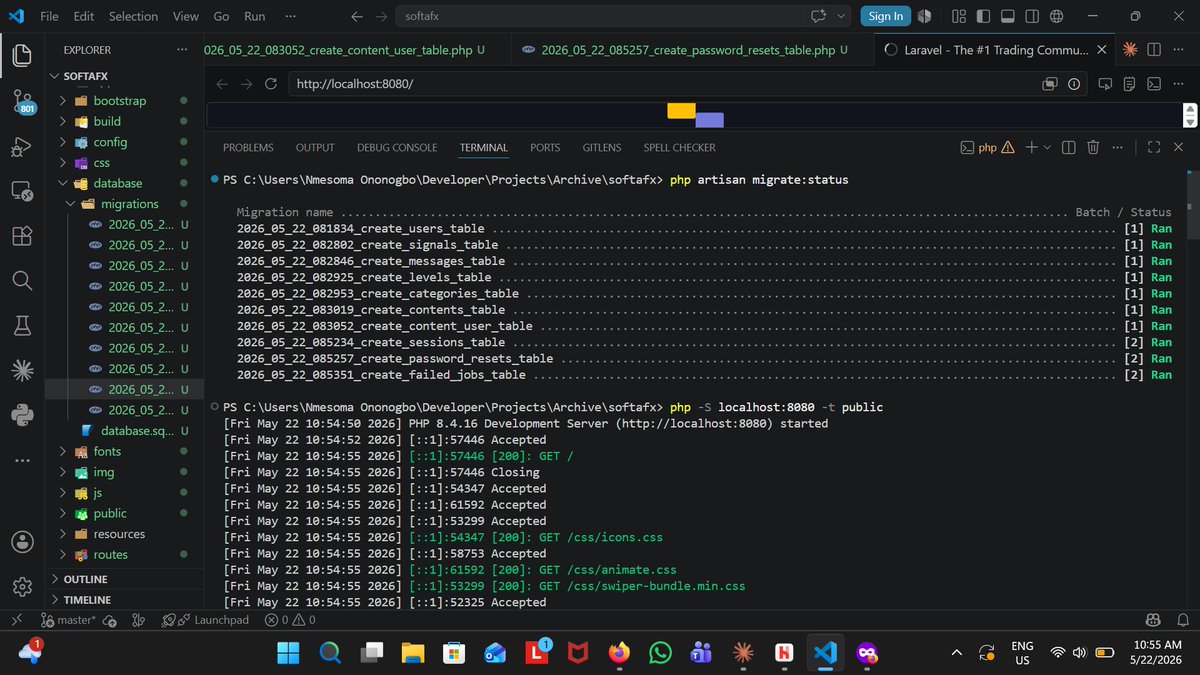Click the browser toolbar terminal icon
The image size is (1200, 675).
pyautogui.click(x=1153, y=84)
